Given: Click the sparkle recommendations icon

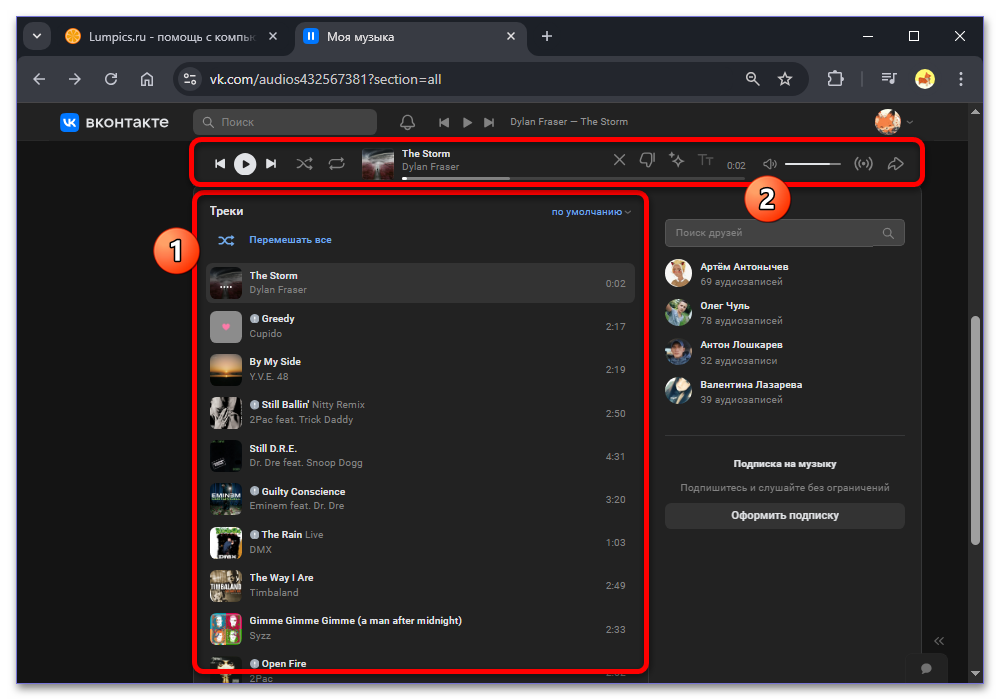Looking at the screenshot, I should click(677, 160).
